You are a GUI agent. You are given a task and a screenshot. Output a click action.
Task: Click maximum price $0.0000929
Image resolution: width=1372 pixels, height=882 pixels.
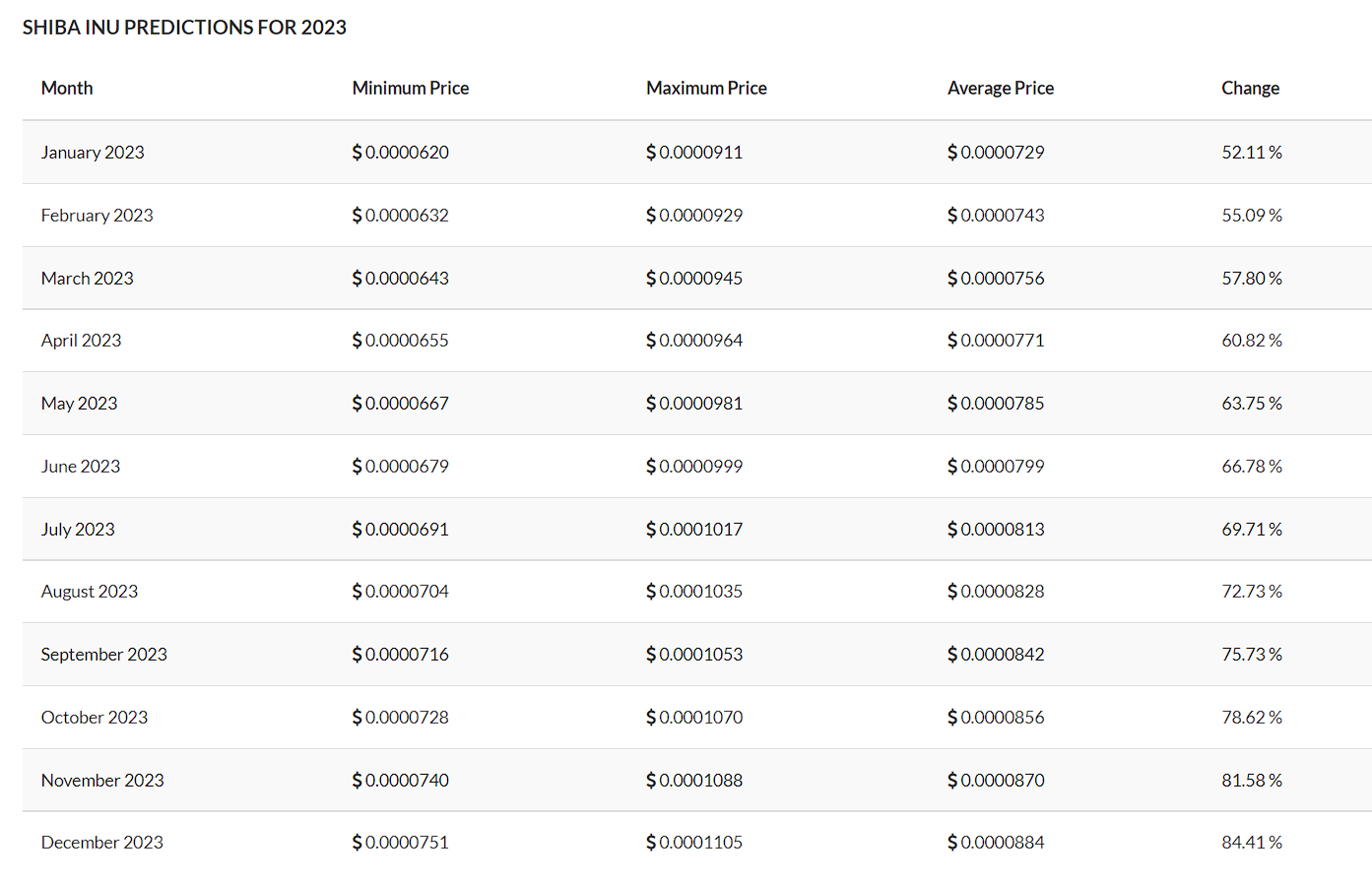click(x=694, y=215)
